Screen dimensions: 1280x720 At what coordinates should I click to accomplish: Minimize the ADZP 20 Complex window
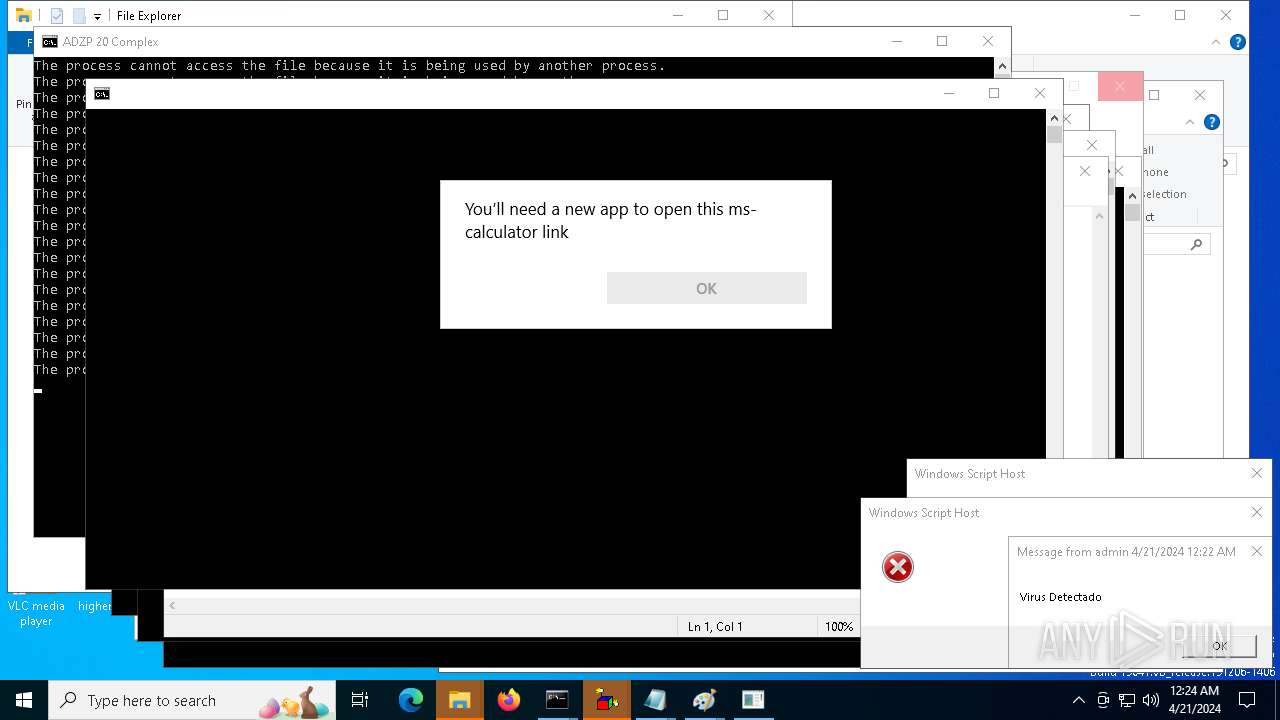click(x=897, y=41)
